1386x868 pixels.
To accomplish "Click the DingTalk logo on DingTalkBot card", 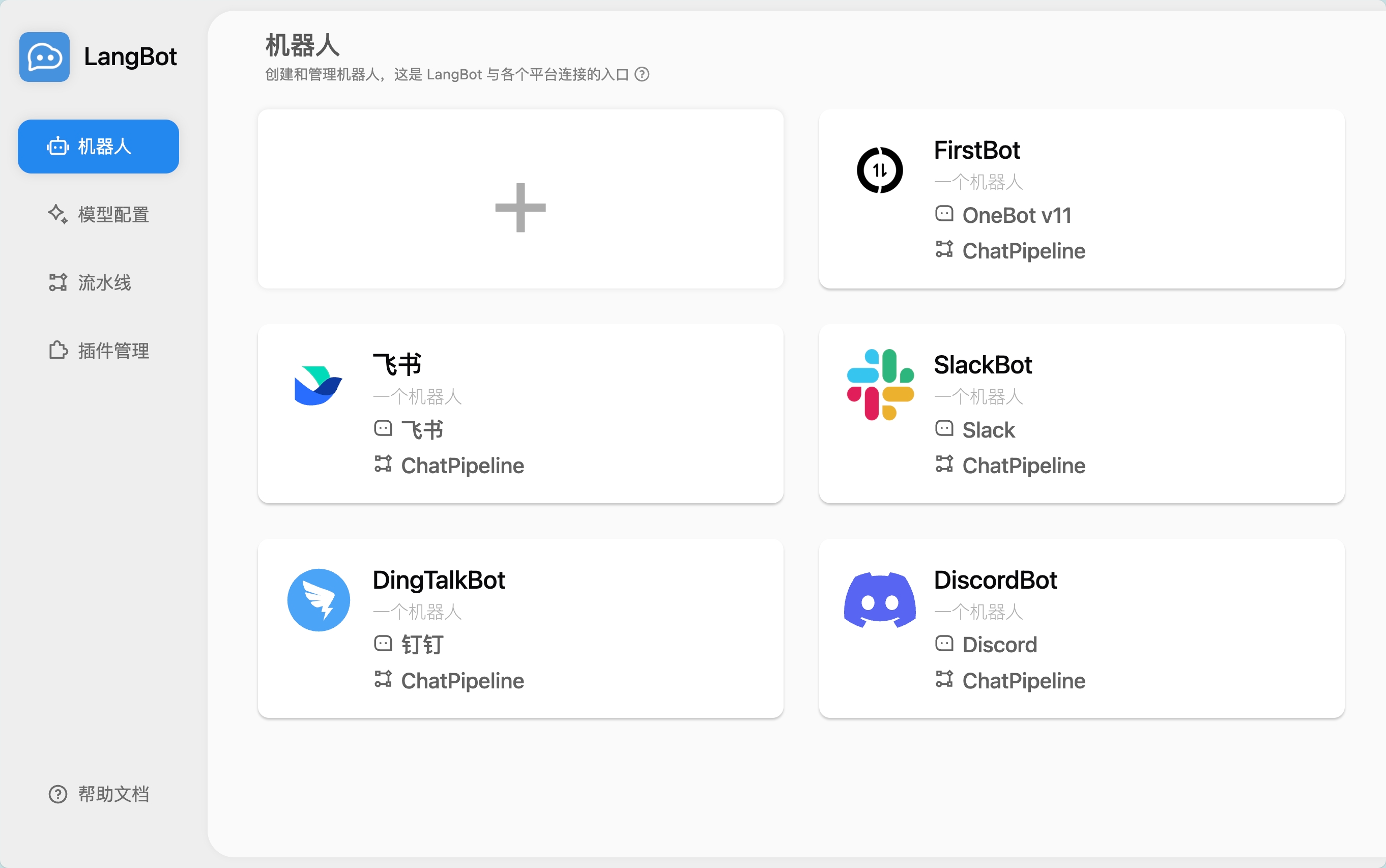I will pos(318,599).
